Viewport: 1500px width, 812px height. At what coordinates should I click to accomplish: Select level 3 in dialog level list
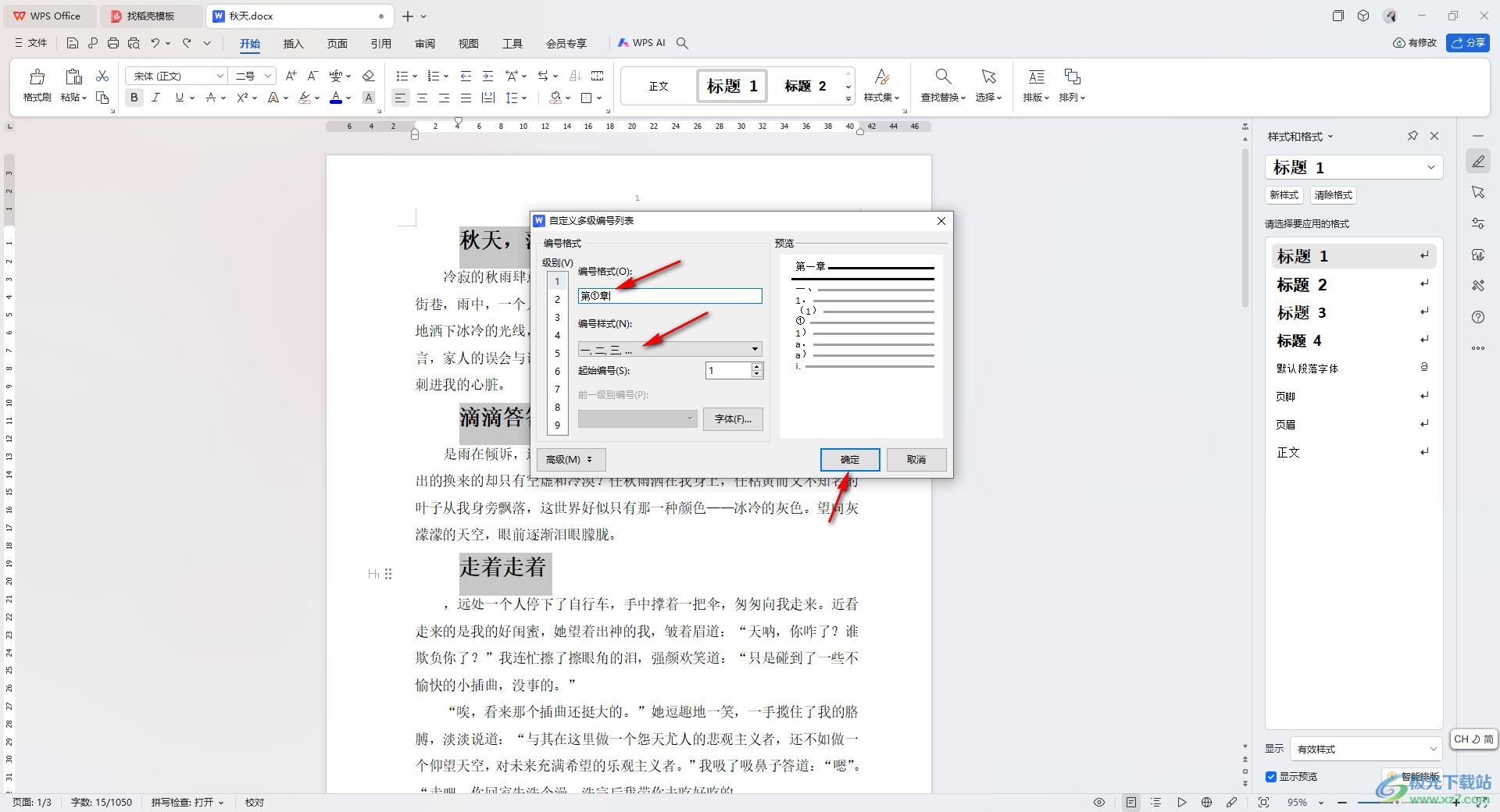557,317
